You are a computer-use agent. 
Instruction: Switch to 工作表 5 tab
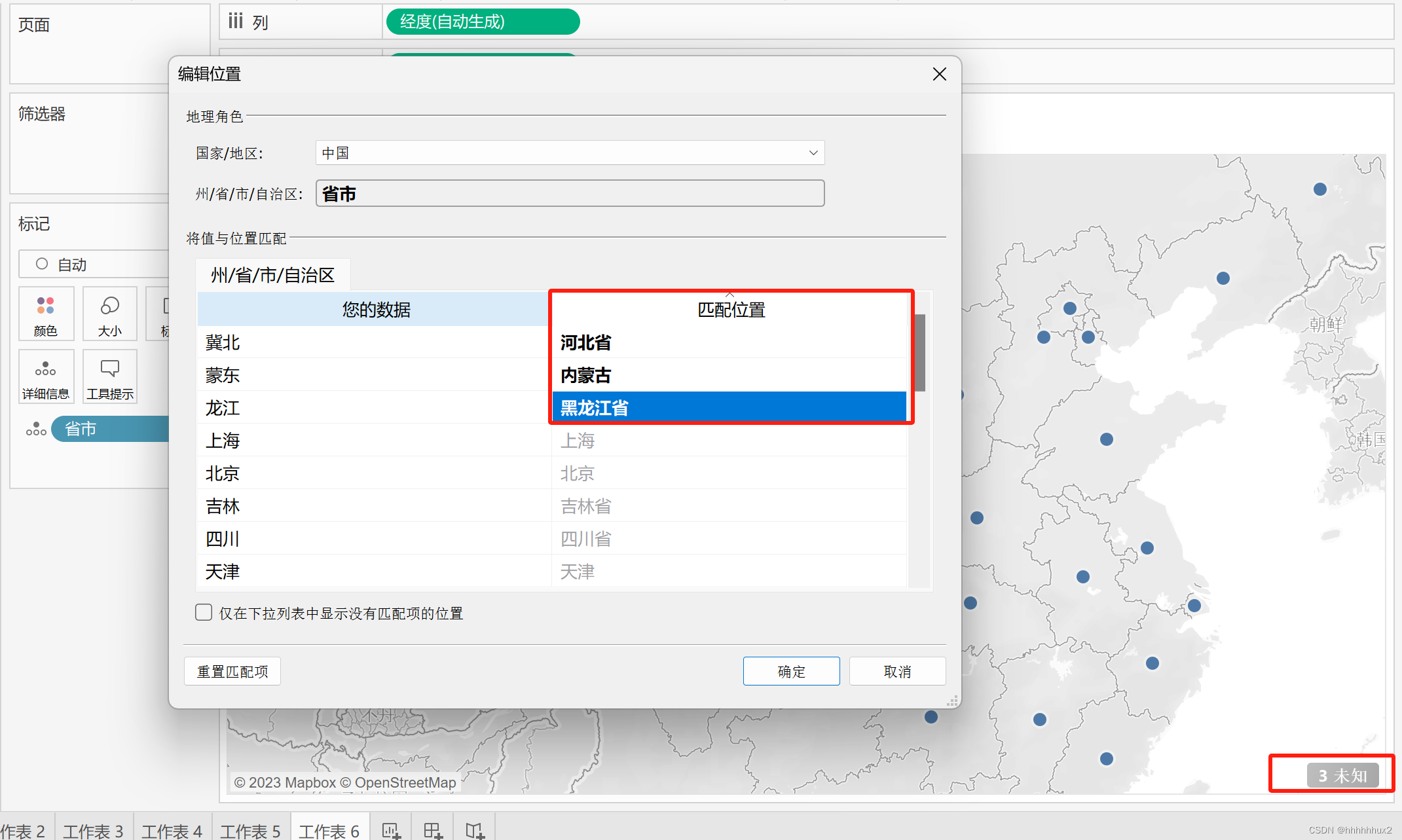pos(250,830)
